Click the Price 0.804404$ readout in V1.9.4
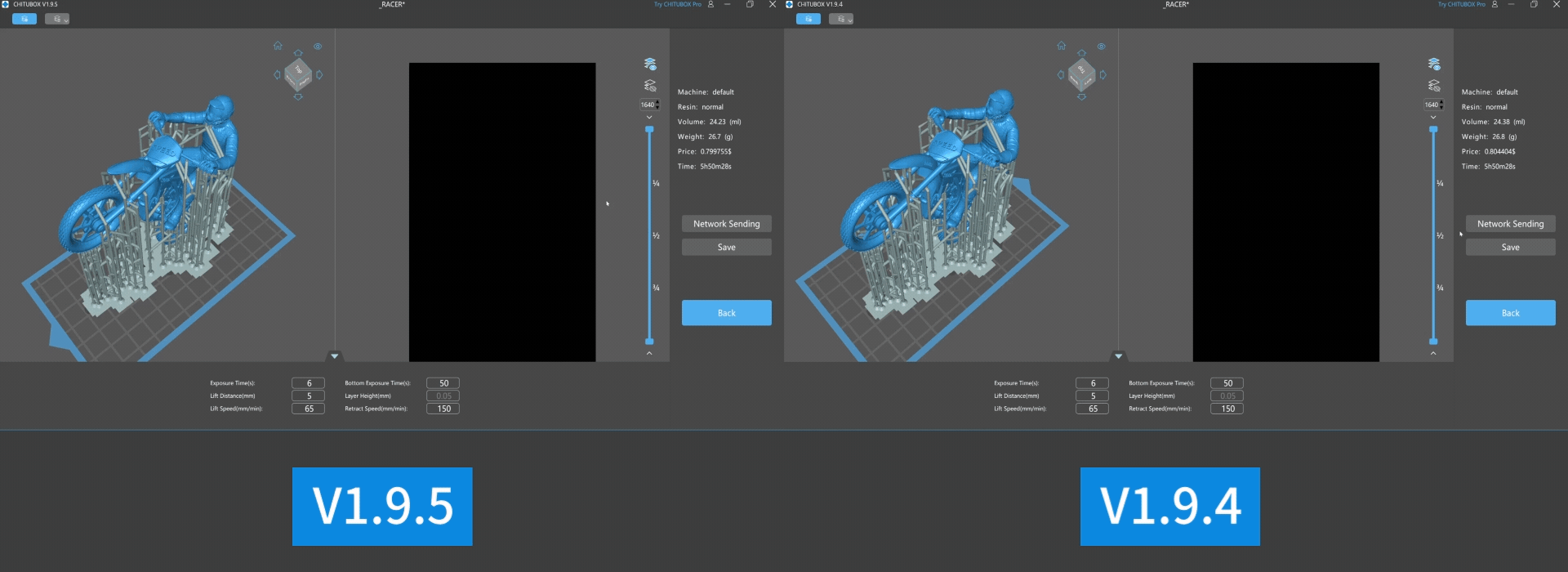Viewport: 1568px width, 572px height. 1489,152
